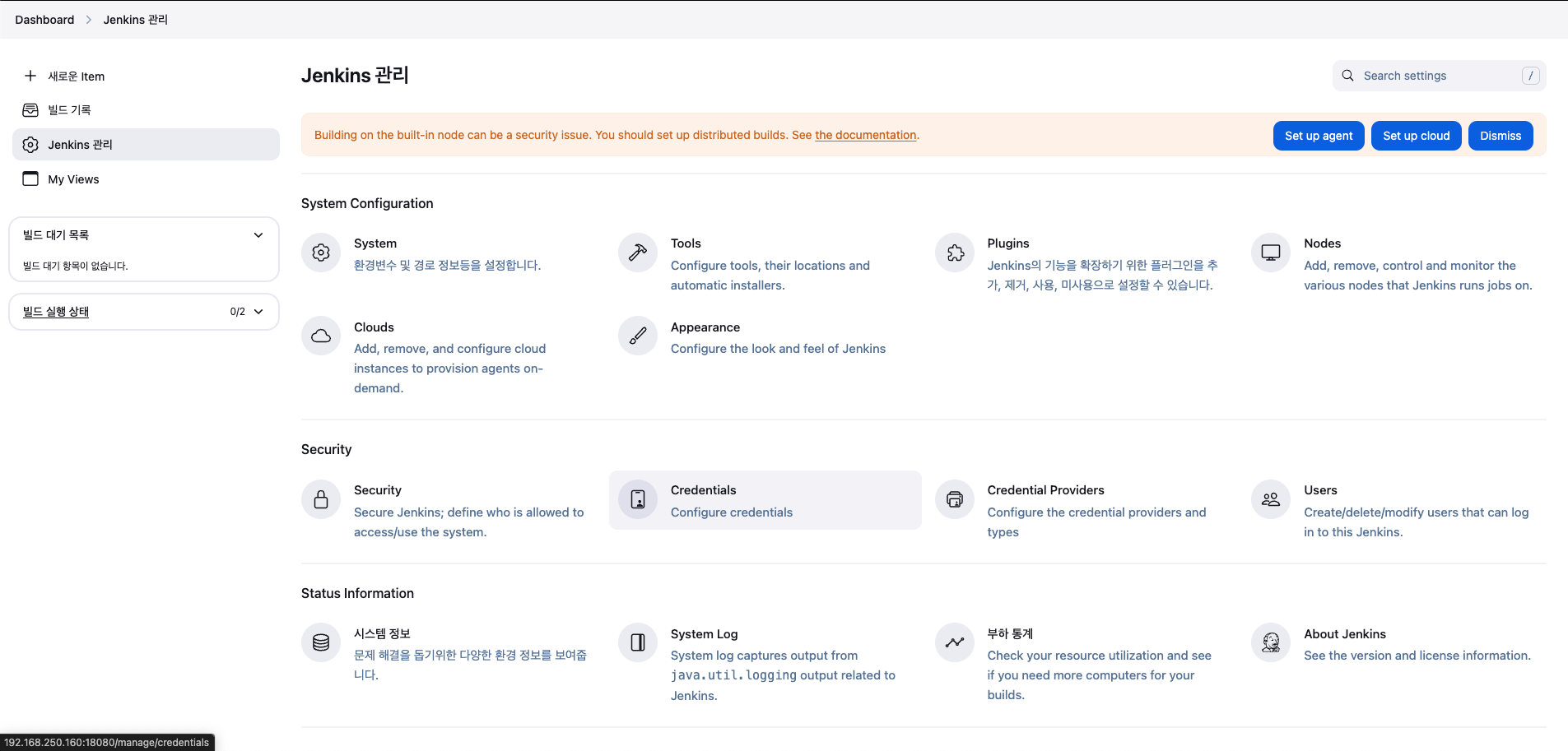Open the Credential Providers icon
1568x751 pixels.
(x=955, y=499)
